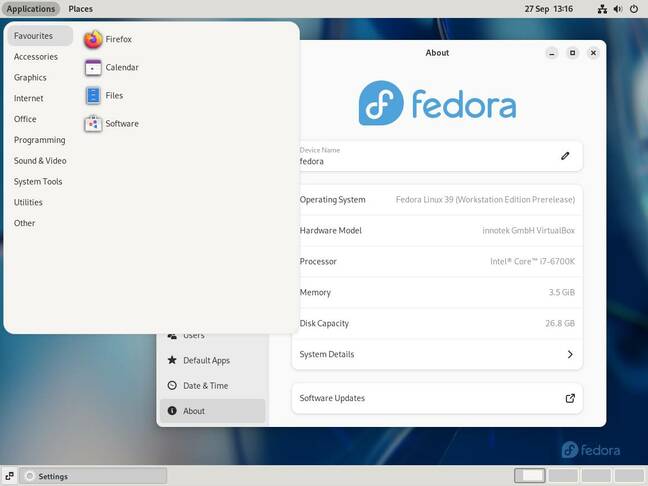Open the Software Updates row
648x486 pixels.
pos(437,398)
